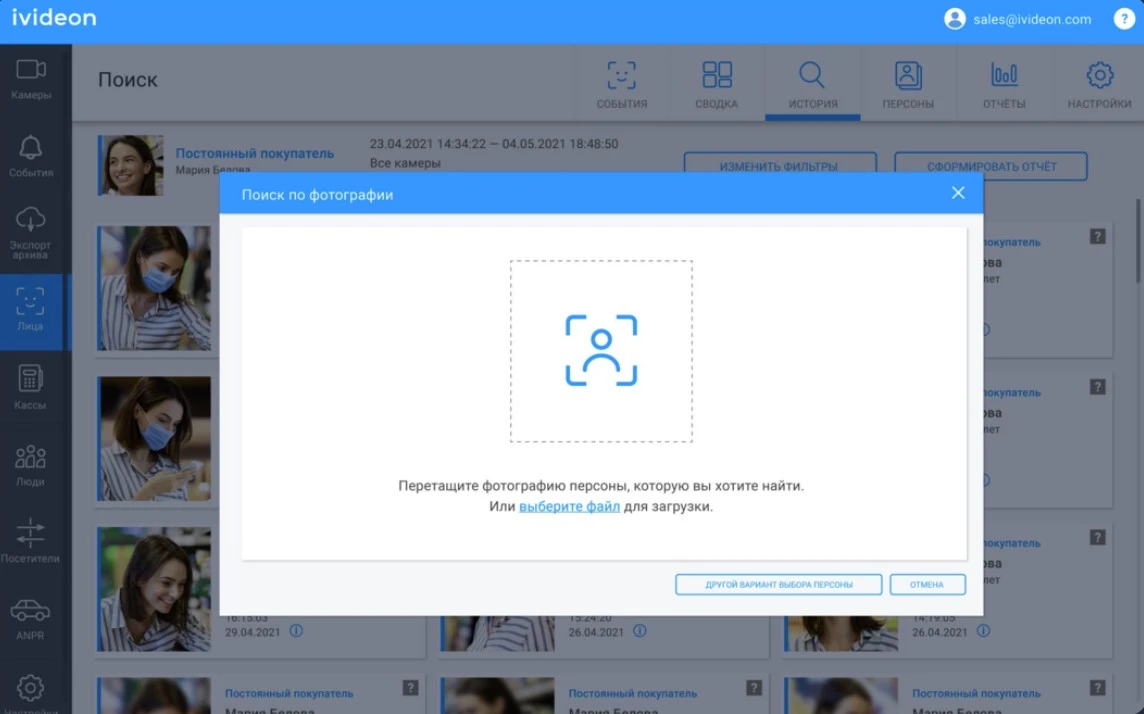Open Cameras (Камеры) in the sidebar

coord(31,79)
